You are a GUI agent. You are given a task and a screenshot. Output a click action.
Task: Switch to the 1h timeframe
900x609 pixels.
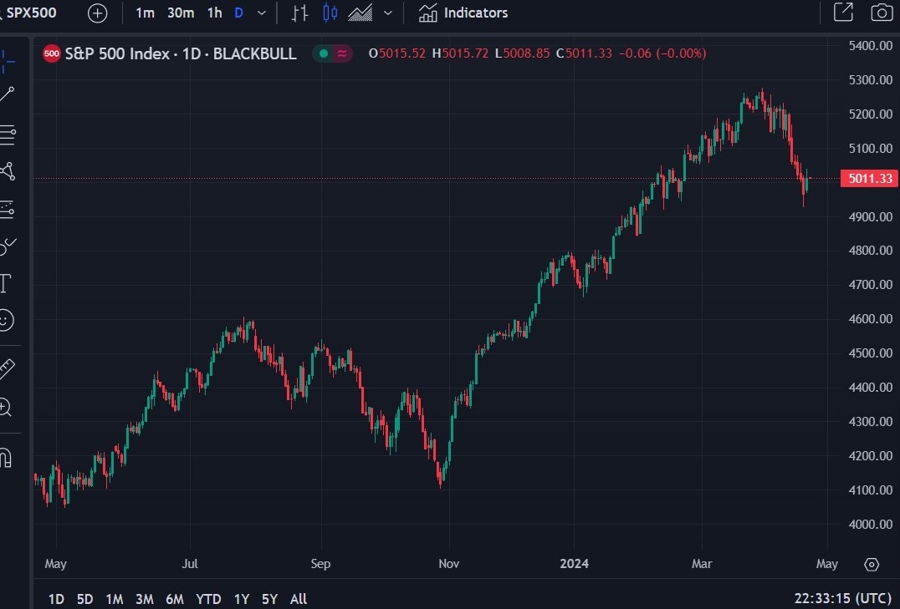[214, 13]
